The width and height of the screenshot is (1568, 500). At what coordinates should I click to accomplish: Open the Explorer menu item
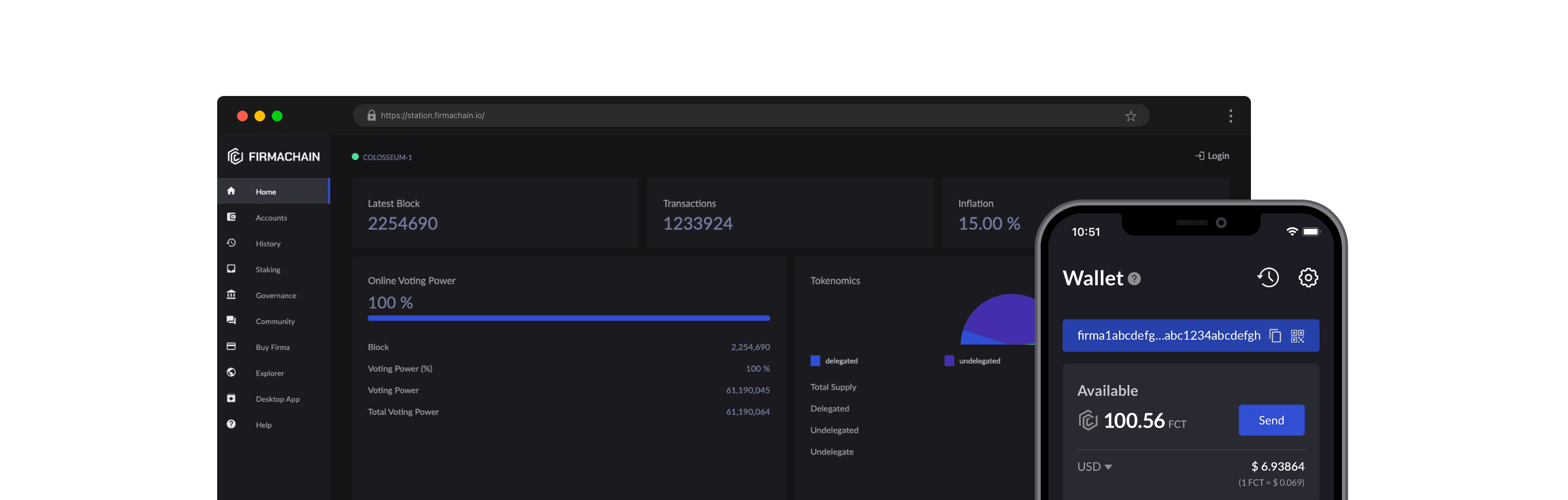click(273, 373)
